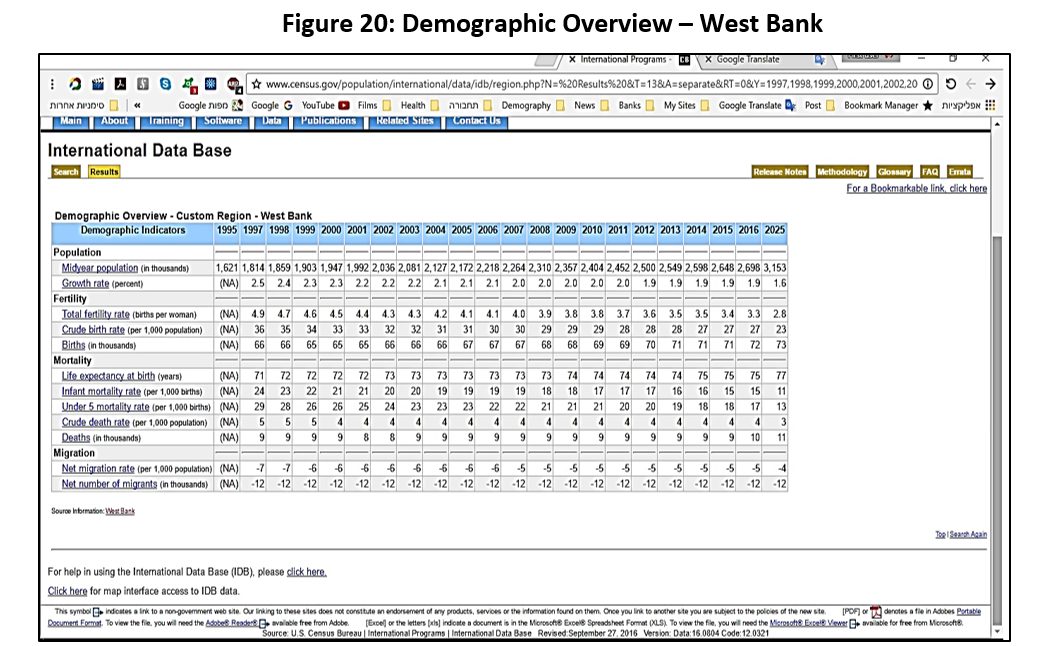The height and width of the screenshot is (646, 1054).
Task: Open the Google Translate bookmark
Action: (x=757, y=105)
